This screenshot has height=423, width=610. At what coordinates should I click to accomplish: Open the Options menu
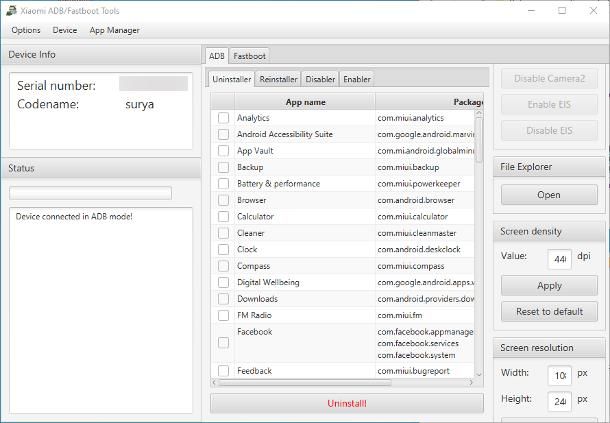(x=26, y=31)
